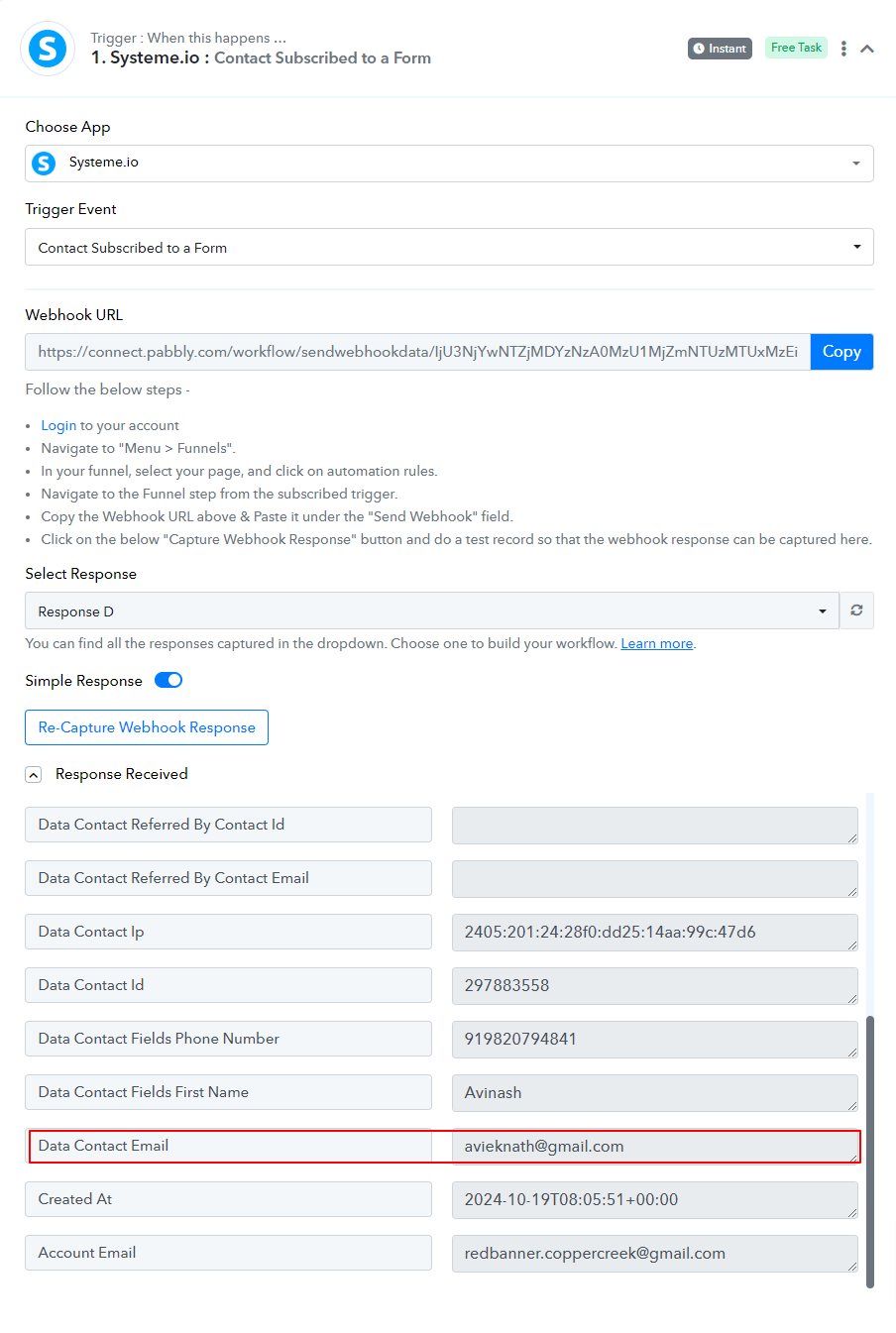
Task: Click the Instant clock badge
Action: [x=720, y=49]
